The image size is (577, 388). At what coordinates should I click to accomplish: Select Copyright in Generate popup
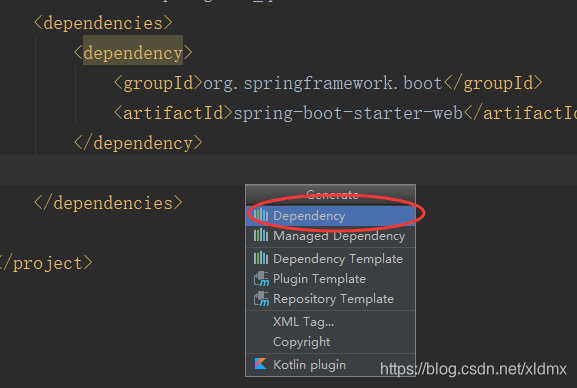coord(330,342)
